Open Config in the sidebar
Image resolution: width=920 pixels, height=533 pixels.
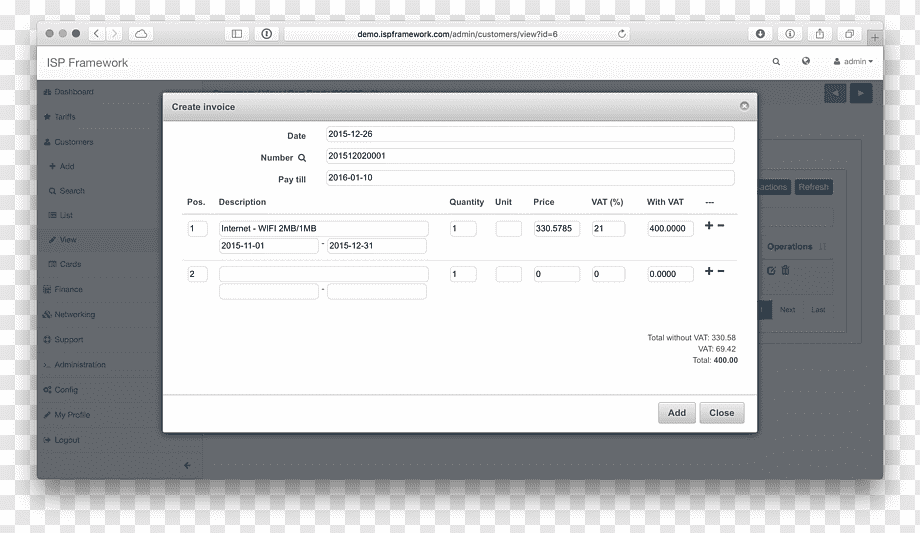[66, 390]
